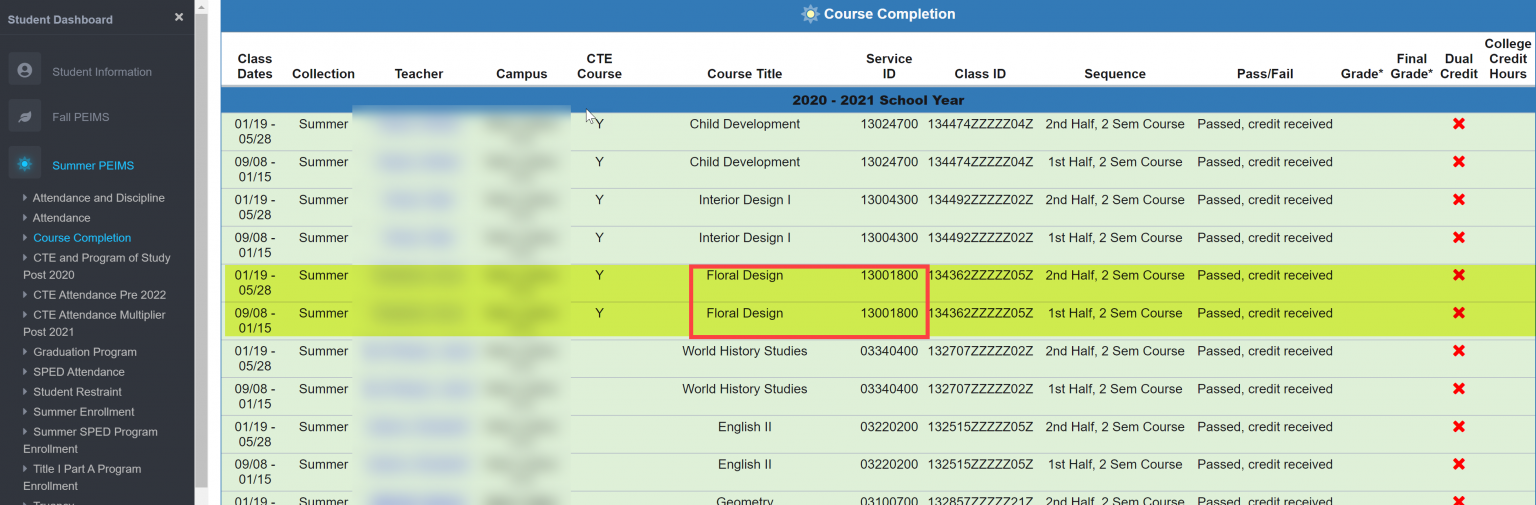Click the Collection column header
The height and width of the screenshot is (505, 1536).
(323, 74)
